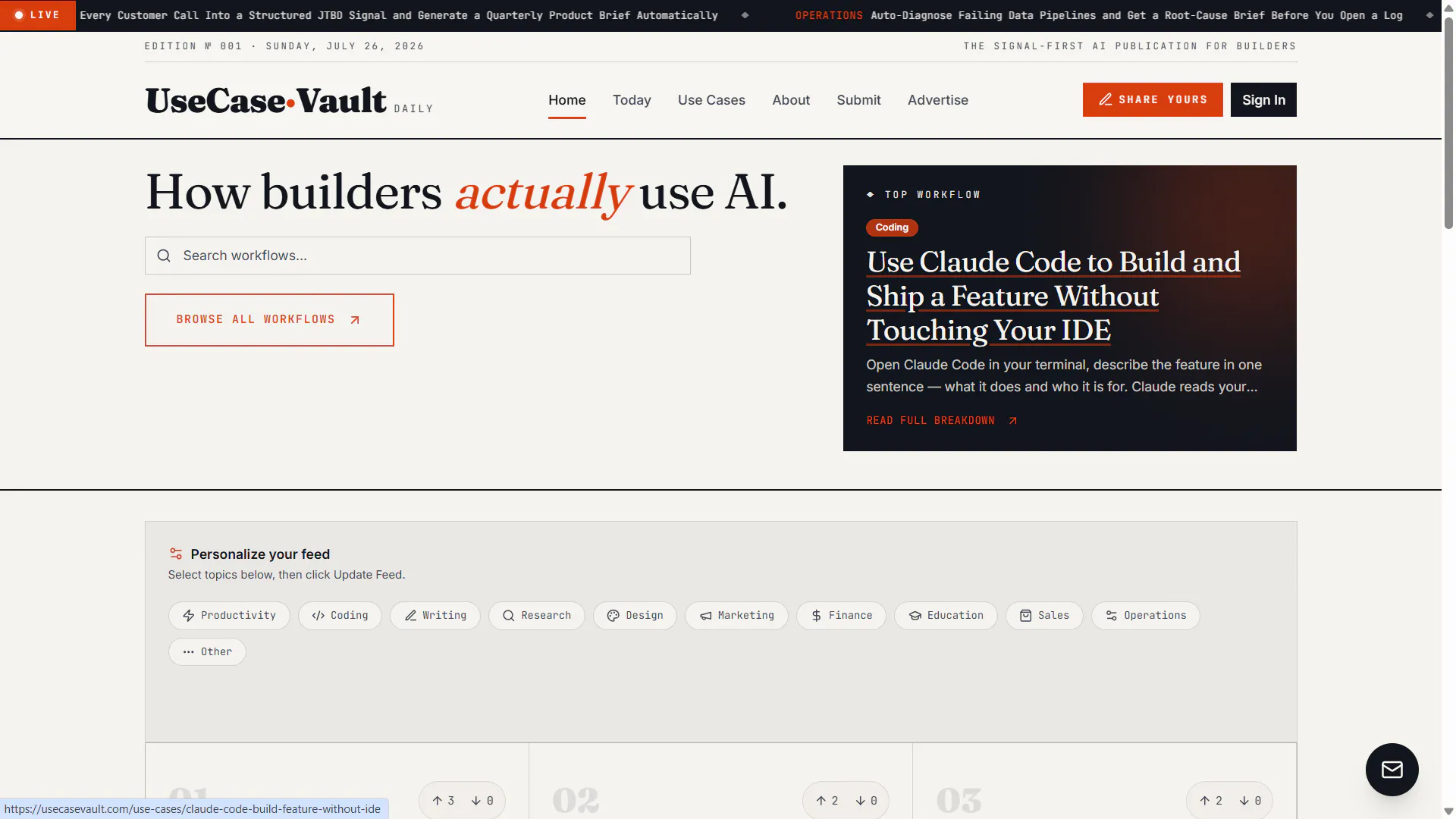Click Browse All Workflows button

point(269,320)
